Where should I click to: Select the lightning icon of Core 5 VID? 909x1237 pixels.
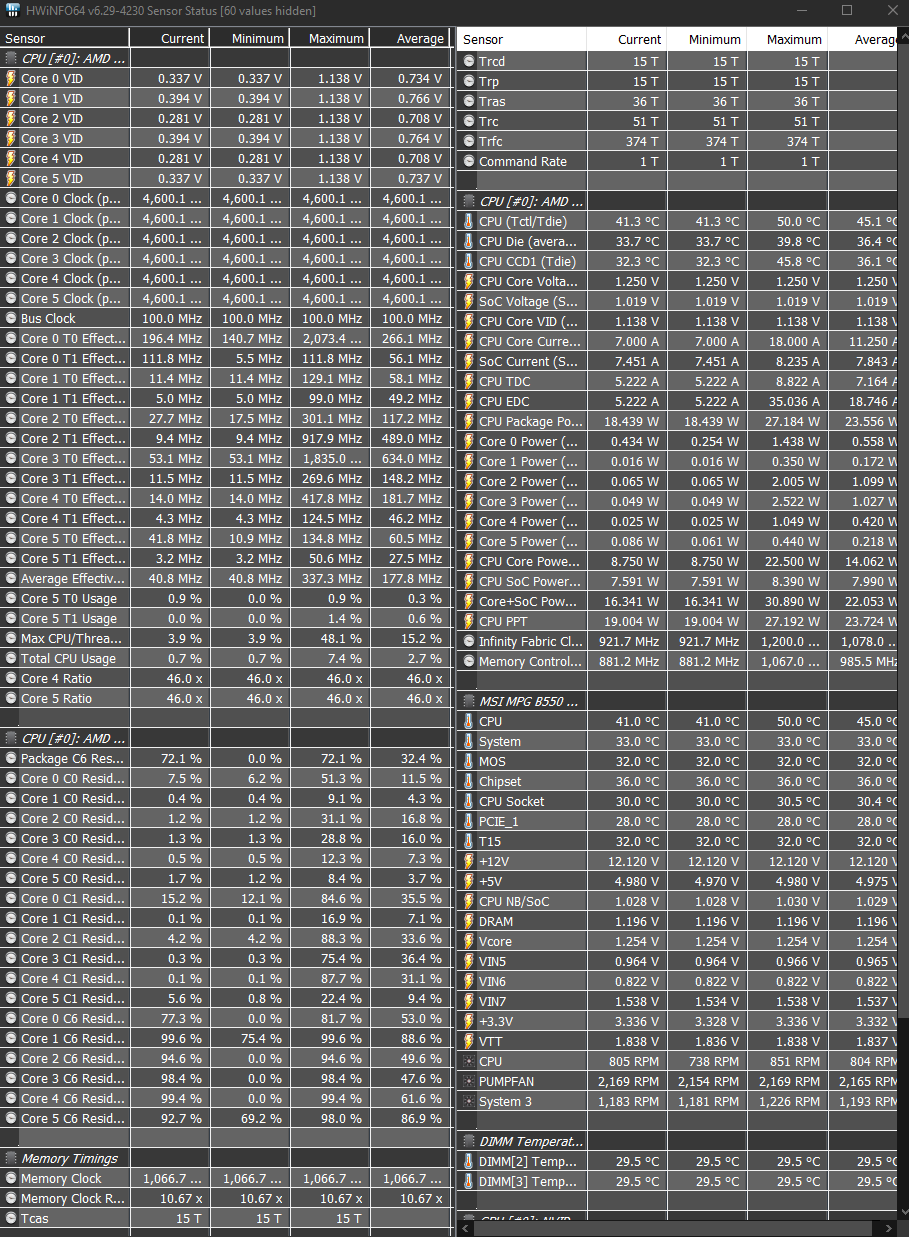point(11,178)
